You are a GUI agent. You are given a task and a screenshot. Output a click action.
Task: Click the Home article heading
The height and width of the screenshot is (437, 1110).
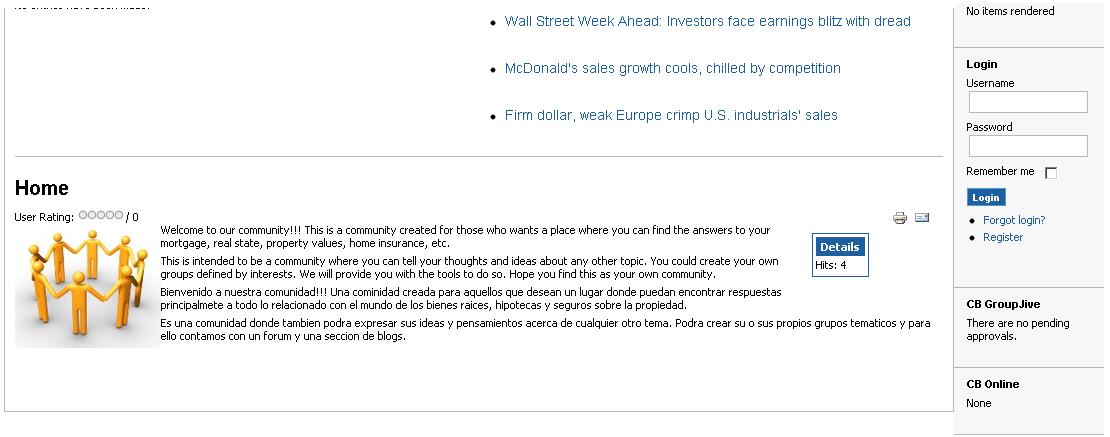(x=42, y=188)
